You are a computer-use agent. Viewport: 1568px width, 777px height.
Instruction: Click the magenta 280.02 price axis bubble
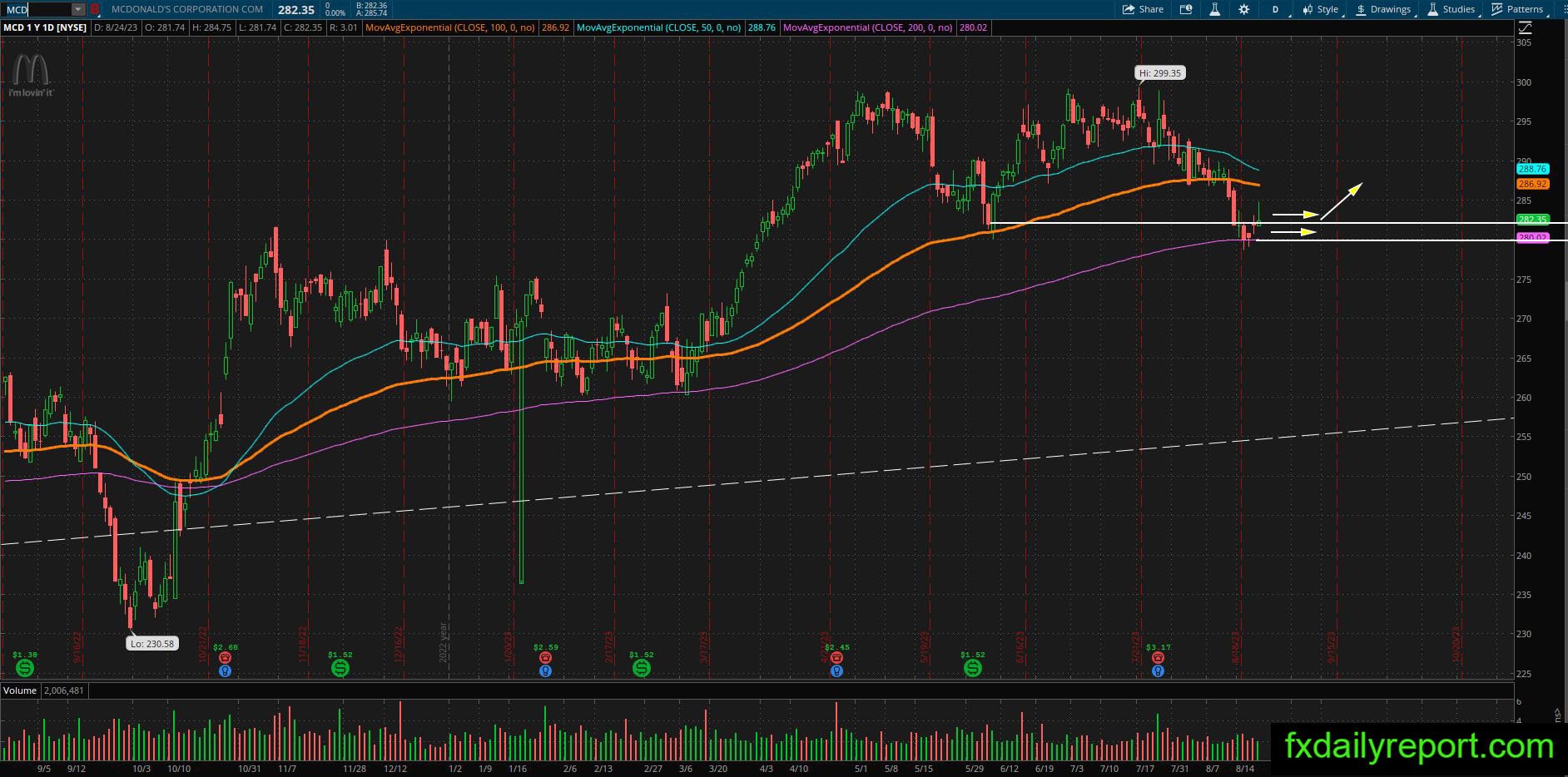click(x=1532, y=237)
